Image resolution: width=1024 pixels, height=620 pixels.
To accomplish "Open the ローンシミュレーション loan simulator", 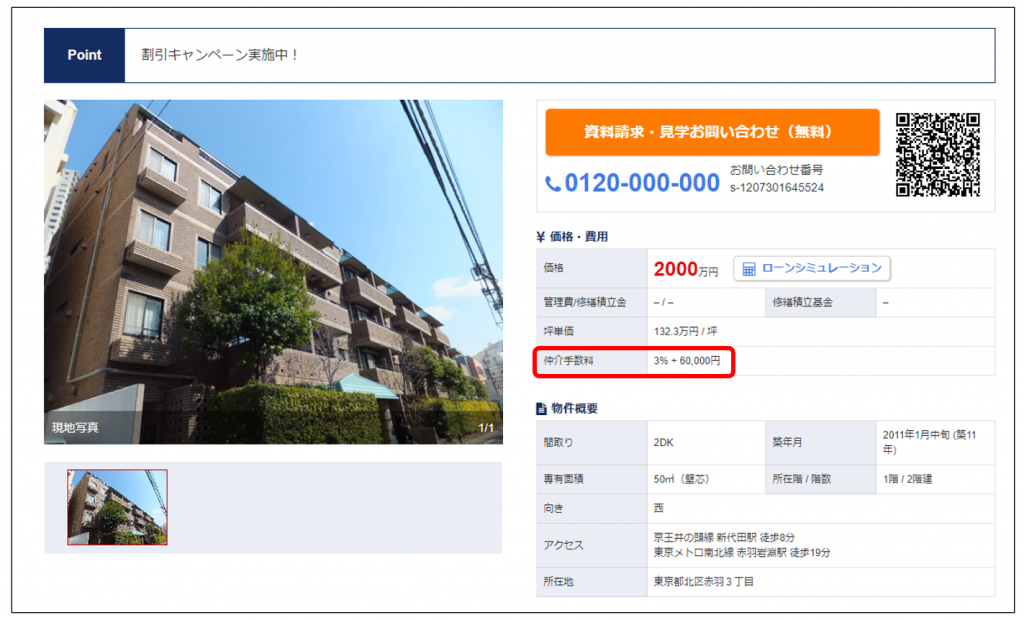I will (812, 268).
